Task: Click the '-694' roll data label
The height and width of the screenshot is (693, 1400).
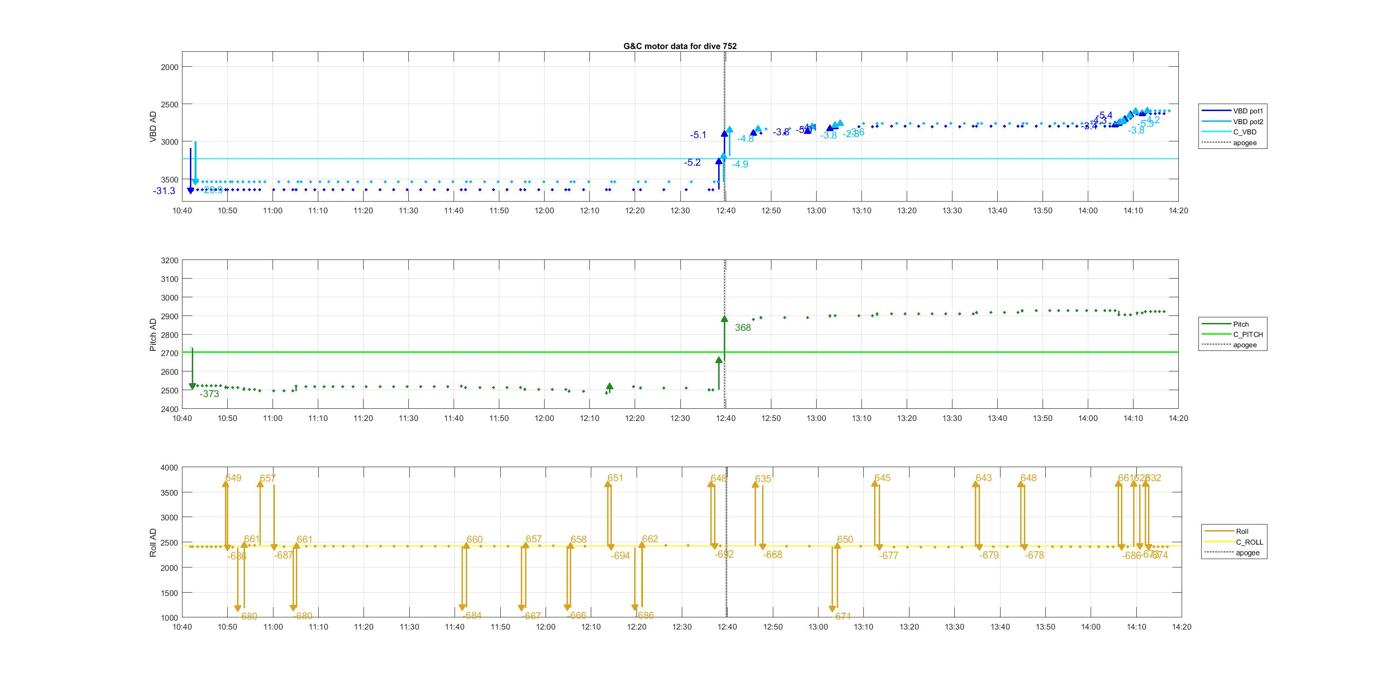Action: click(x=621, y=555)
